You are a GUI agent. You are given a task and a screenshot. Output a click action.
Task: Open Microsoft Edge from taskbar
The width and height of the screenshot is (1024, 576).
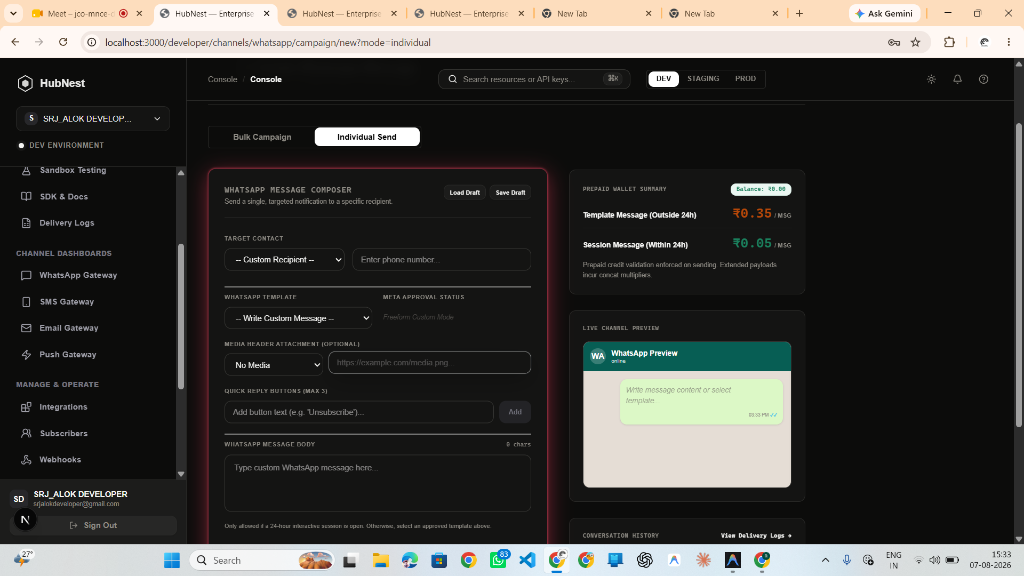(x=409, y=560)
